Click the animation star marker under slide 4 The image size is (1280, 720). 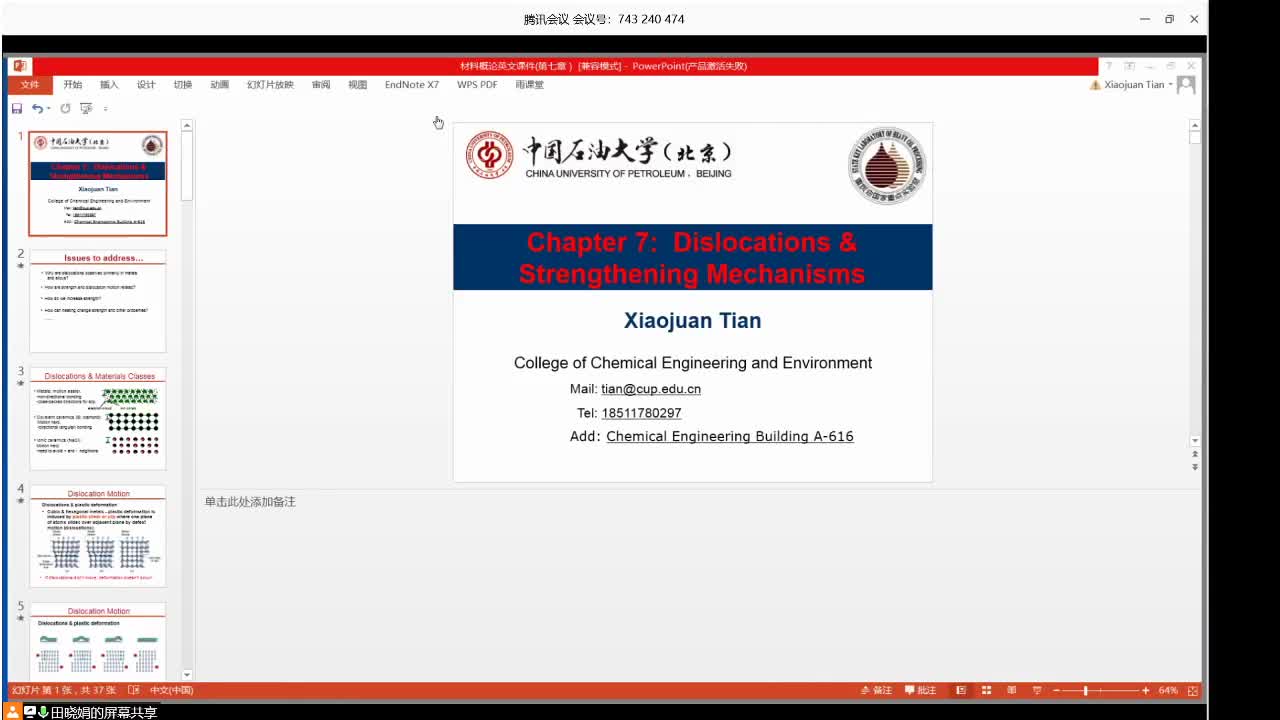coord(20,502)
